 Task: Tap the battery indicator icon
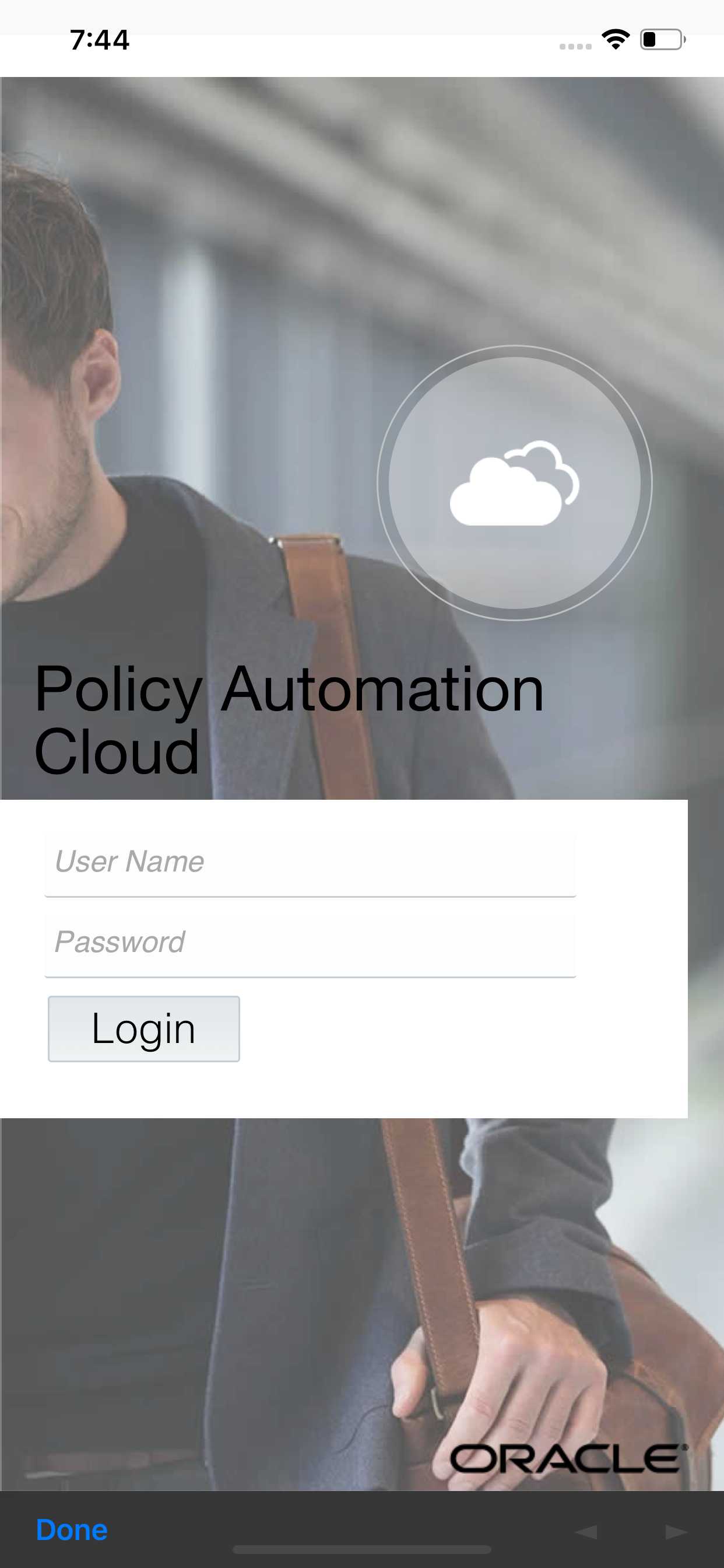pos(663,40)
